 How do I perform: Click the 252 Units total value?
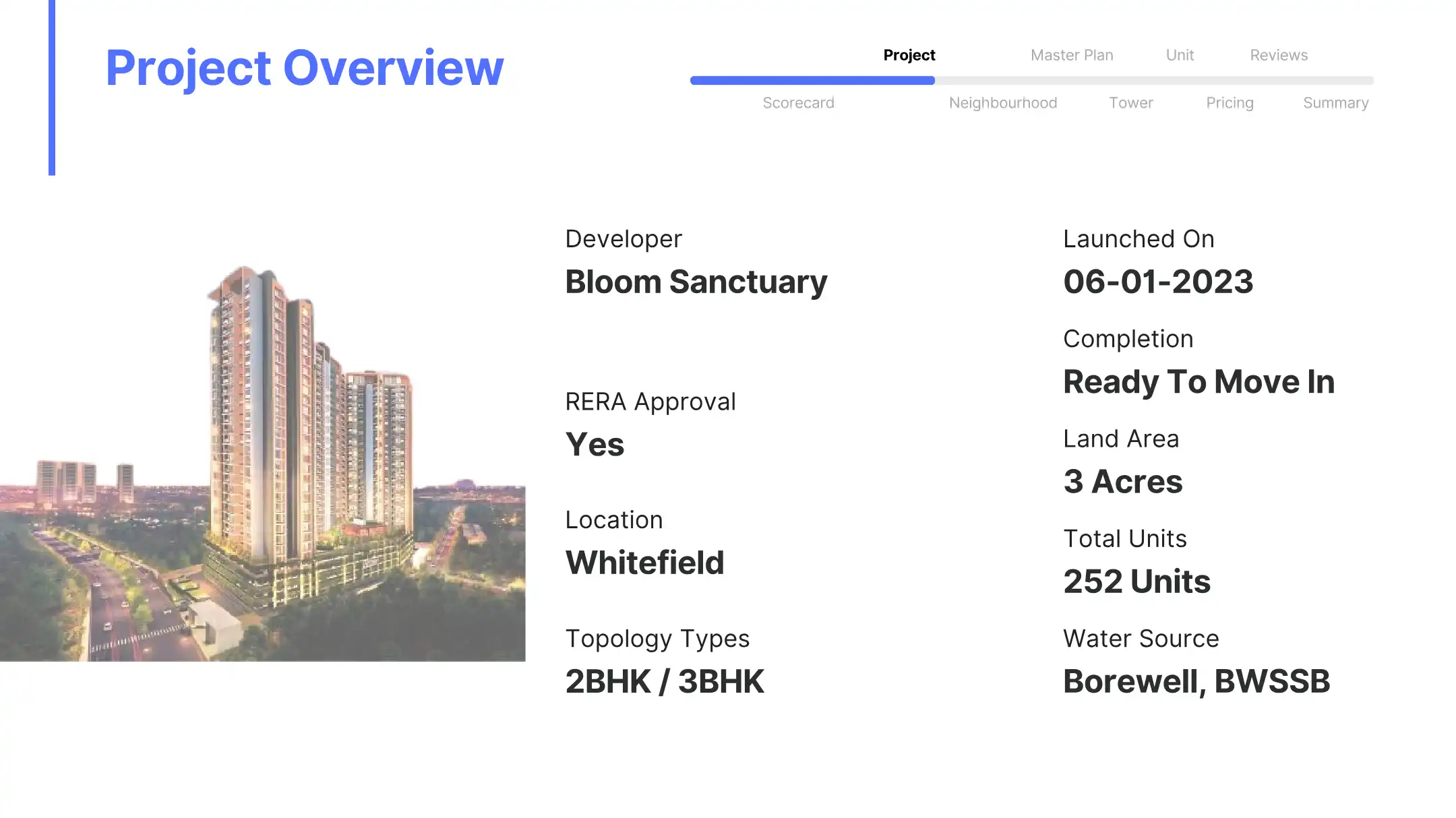click(1136, 581)
